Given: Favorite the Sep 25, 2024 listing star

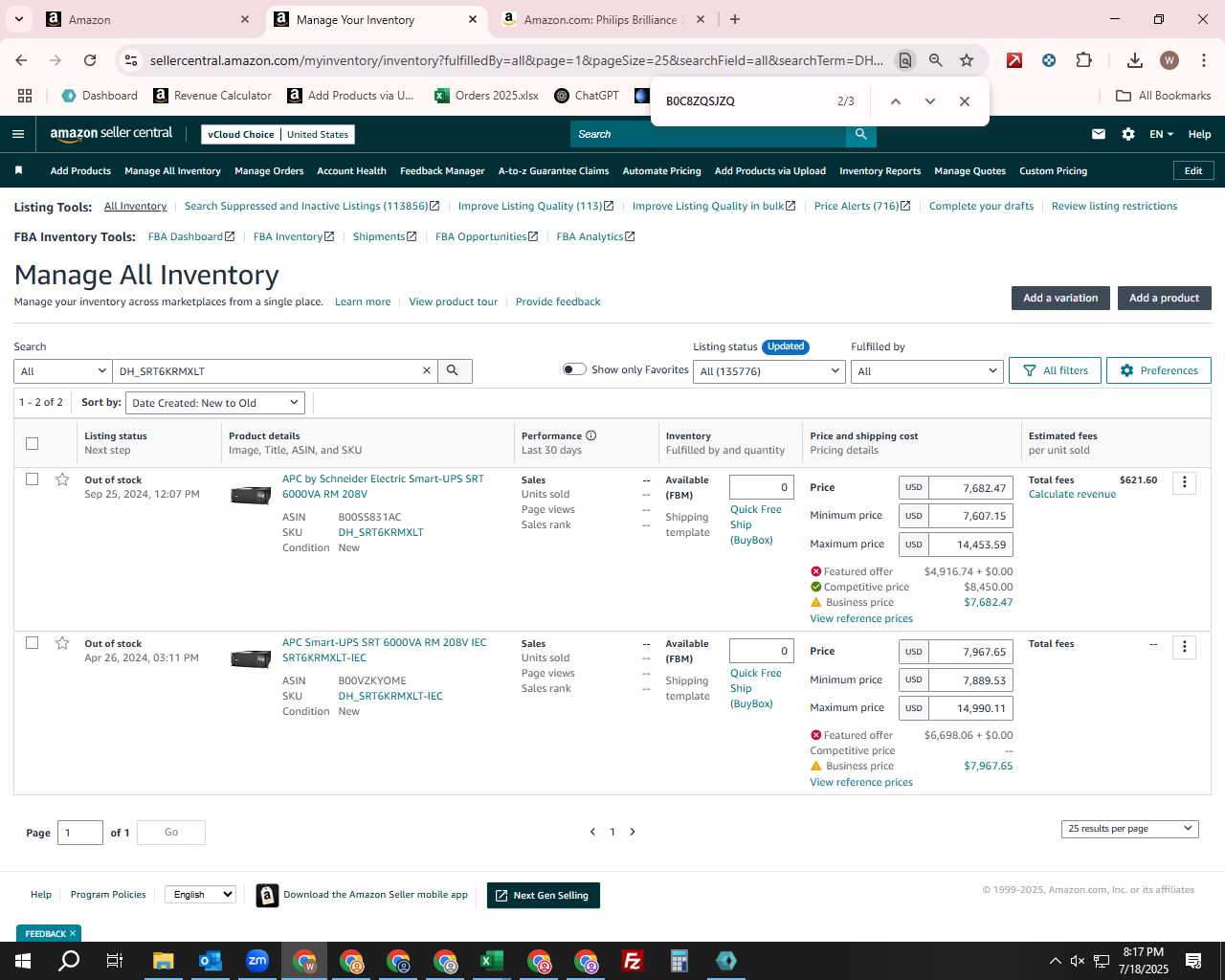Looking at the screenshot, I should coord(62,479).
